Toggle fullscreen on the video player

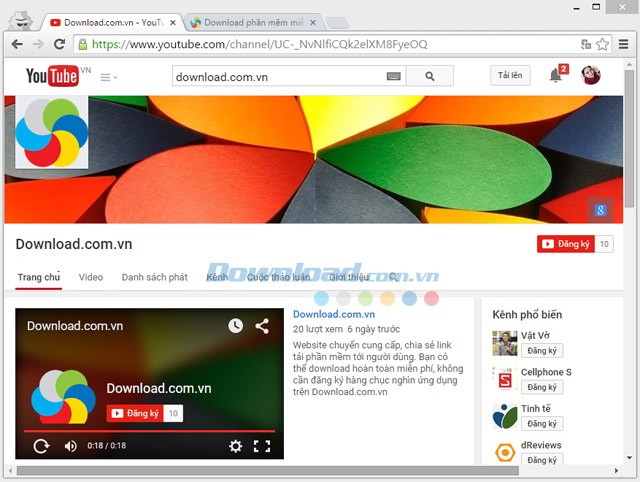pyautogui.click(x=262, y=446)
